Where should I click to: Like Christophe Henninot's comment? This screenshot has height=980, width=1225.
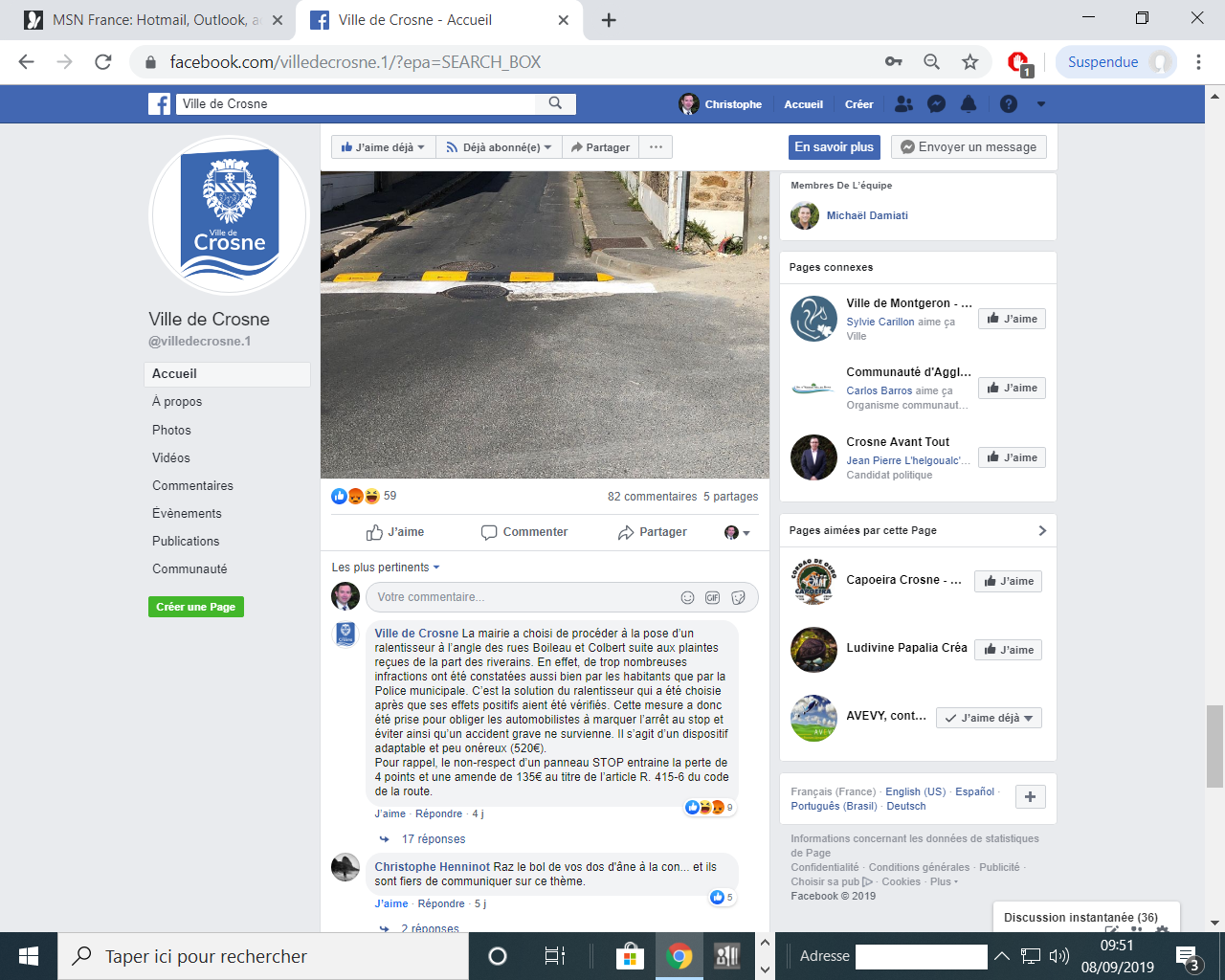point(390,903)
